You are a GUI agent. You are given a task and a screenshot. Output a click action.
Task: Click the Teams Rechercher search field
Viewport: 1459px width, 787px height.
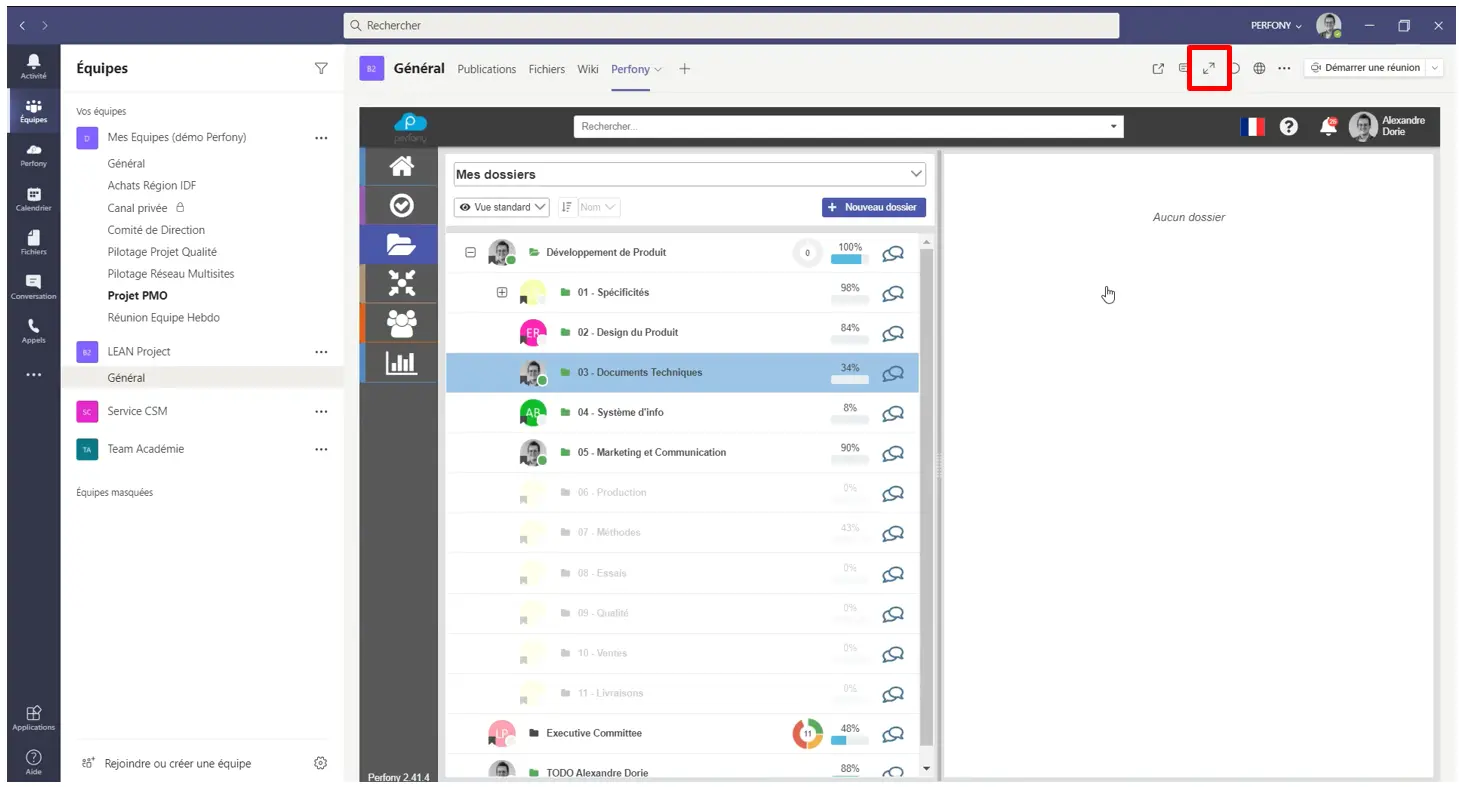pyautogui.click(x=730, y=25)
